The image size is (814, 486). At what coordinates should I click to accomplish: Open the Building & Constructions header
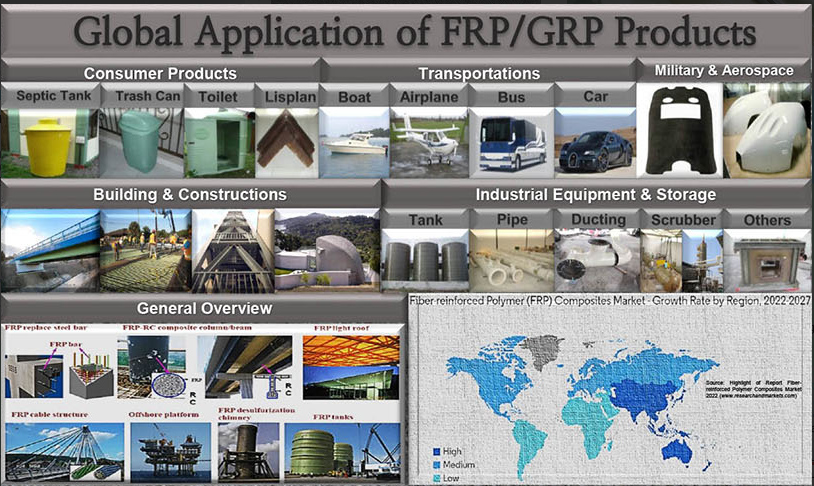coord(189,194)
